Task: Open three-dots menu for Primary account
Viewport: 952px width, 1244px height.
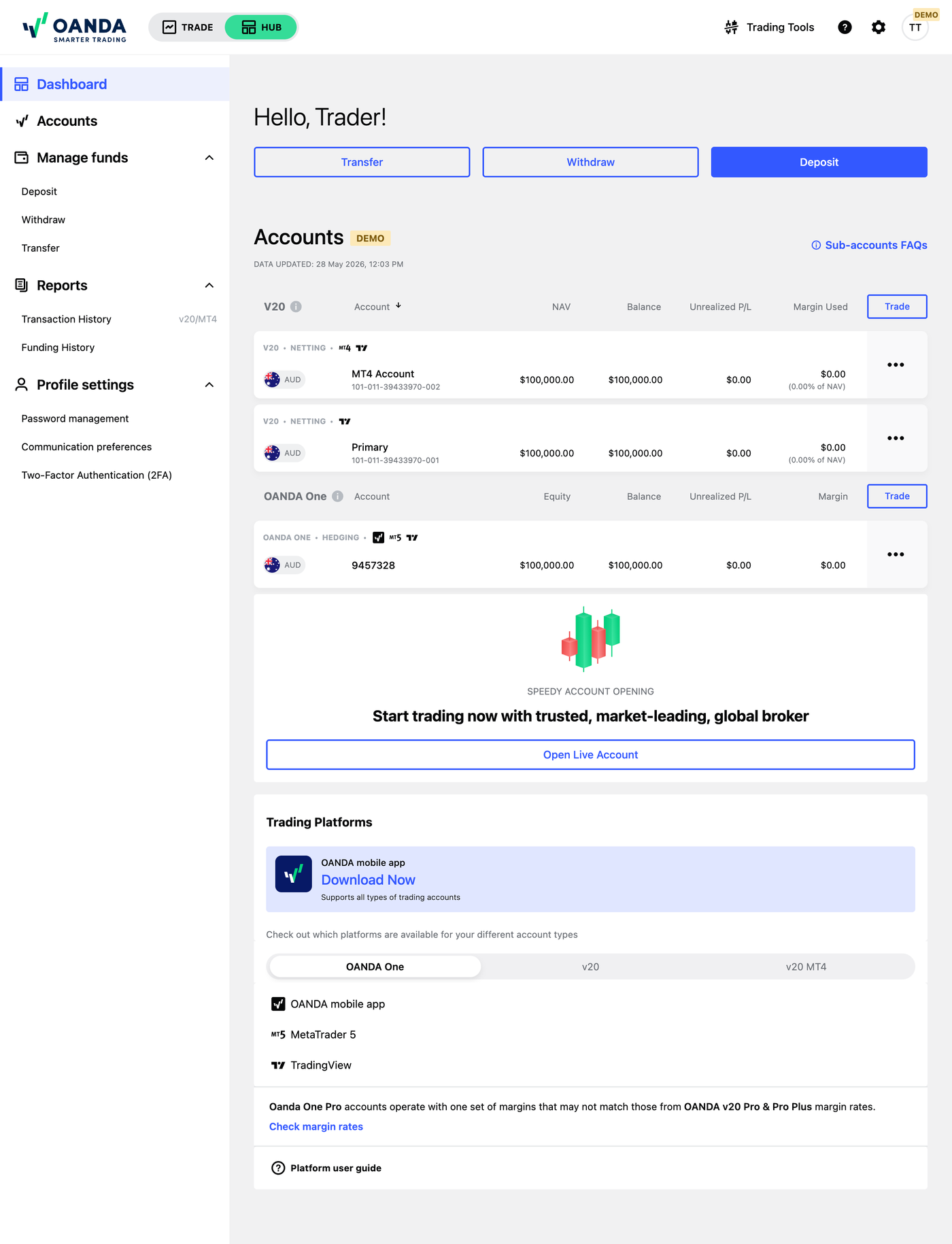Action: click(896, 438)
